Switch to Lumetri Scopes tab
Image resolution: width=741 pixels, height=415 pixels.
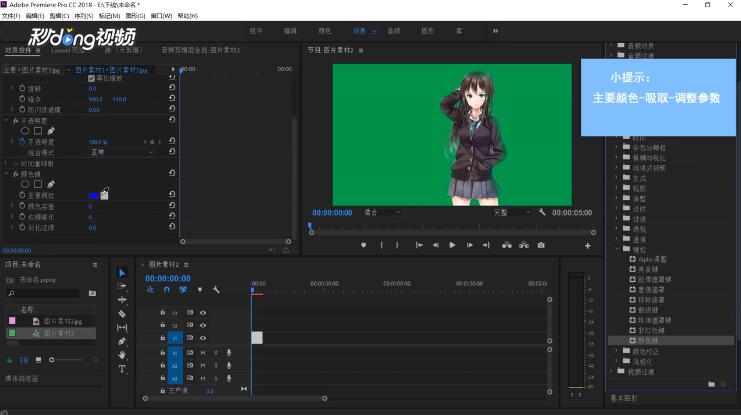click(x=67, y=50)
